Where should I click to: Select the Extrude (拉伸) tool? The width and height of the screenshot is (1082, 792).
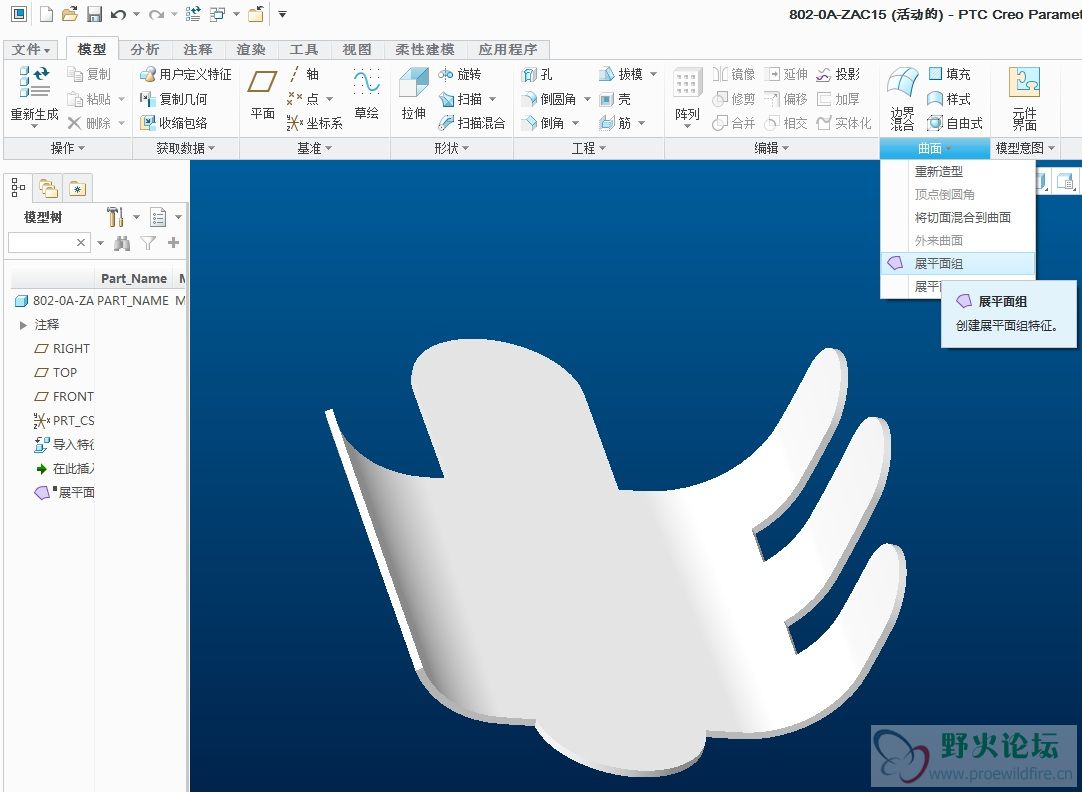coord(413,94)
